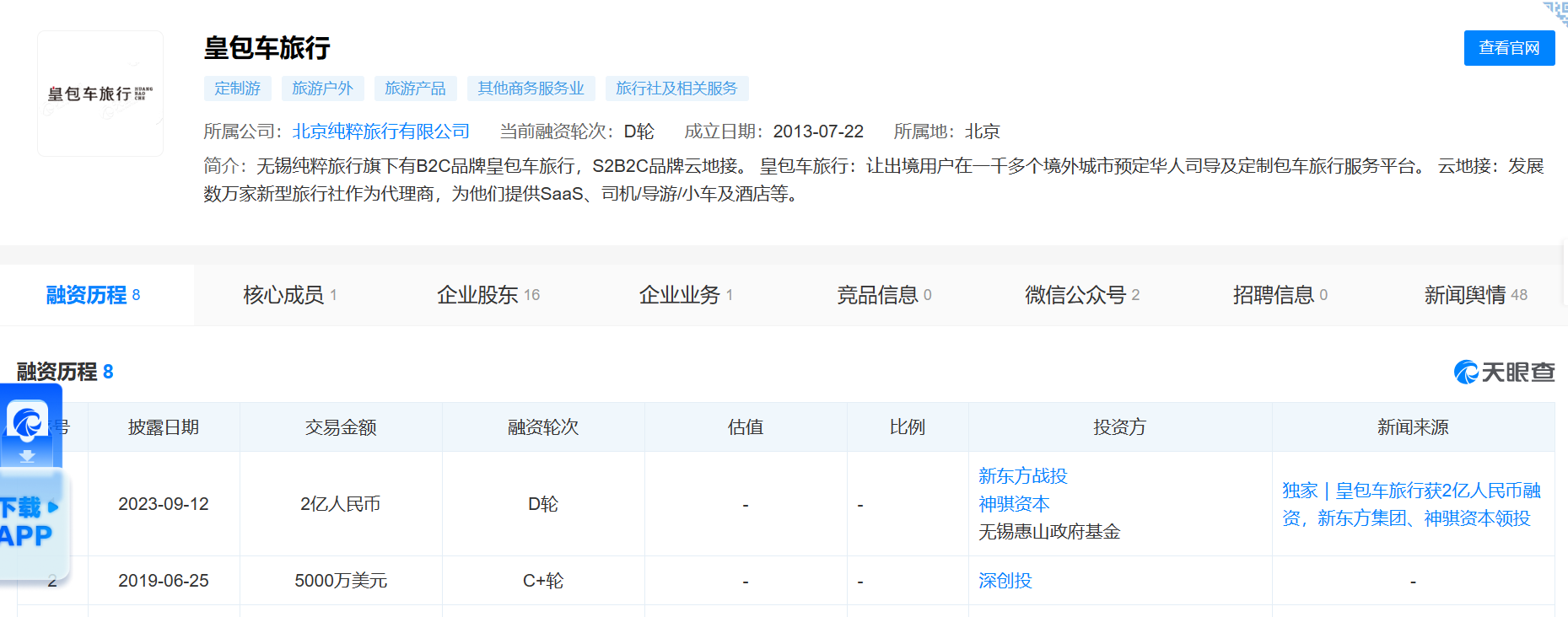Open investor link 新东方战投
Screen dimensions: 1568x617
[1022, 476]
